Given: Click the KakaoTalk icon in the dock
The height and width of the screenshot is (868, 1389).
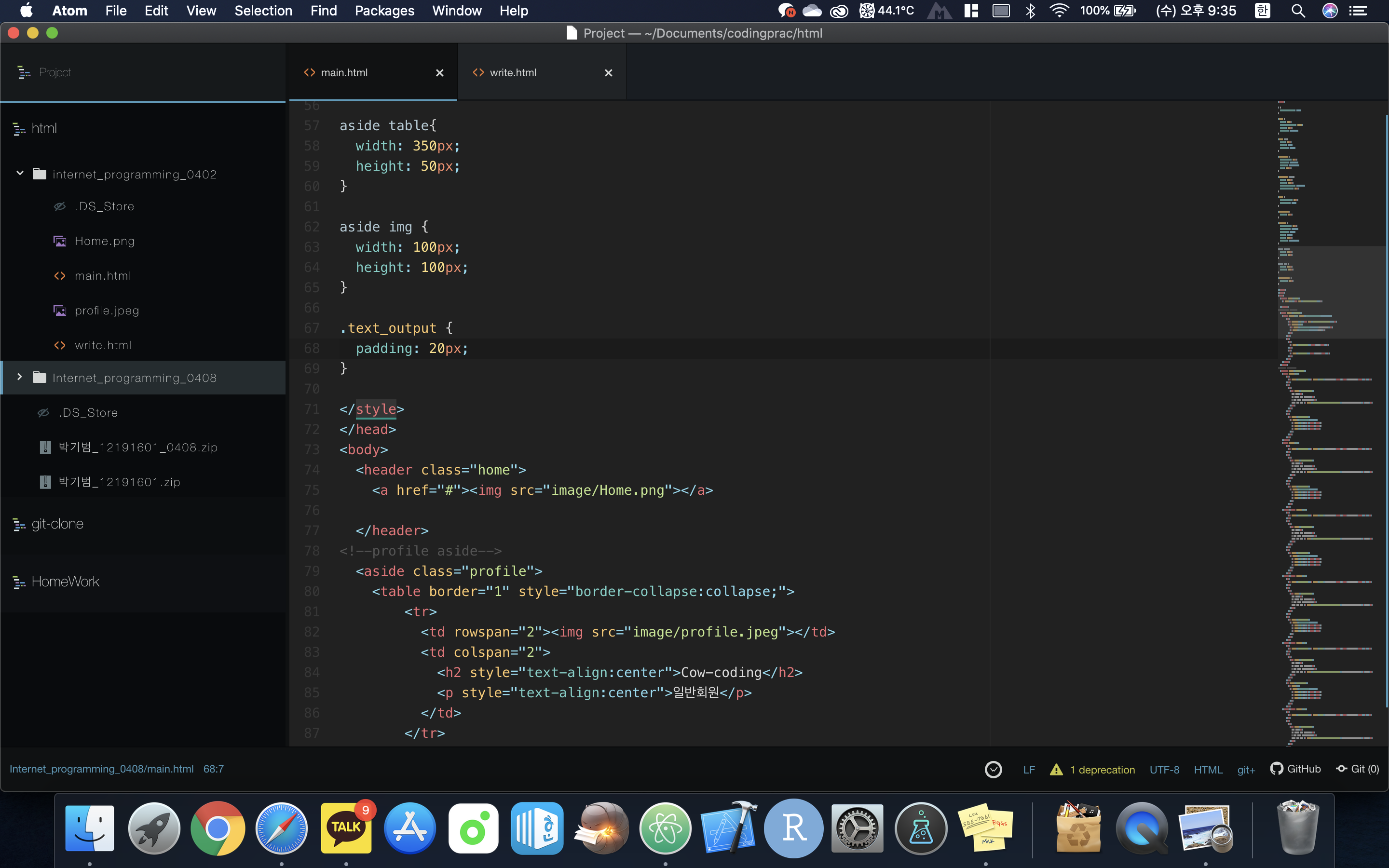Looking at the screenshot, I should [x=346, y=828].
